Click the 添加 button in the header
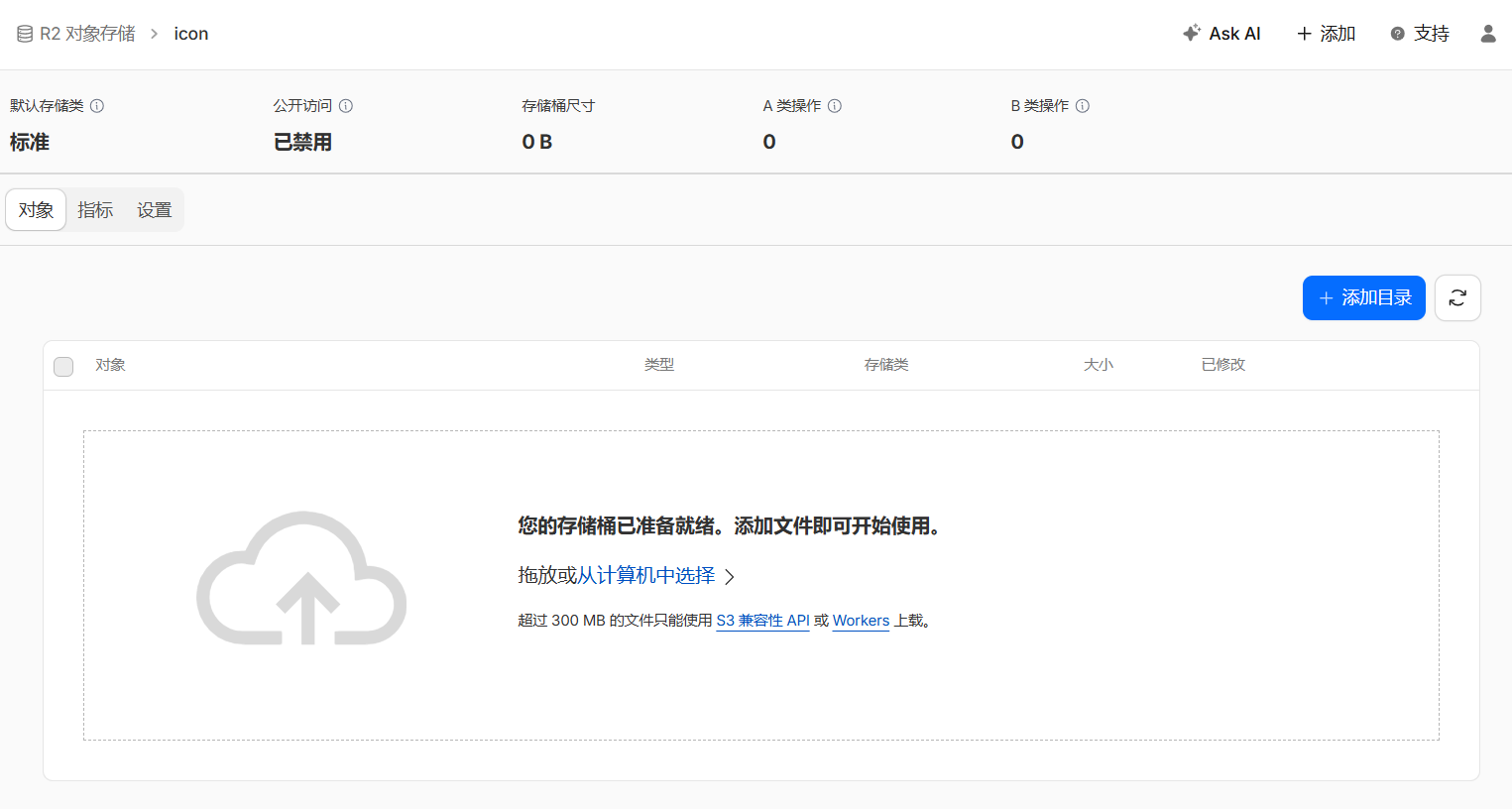 [x=1326, y=34]
